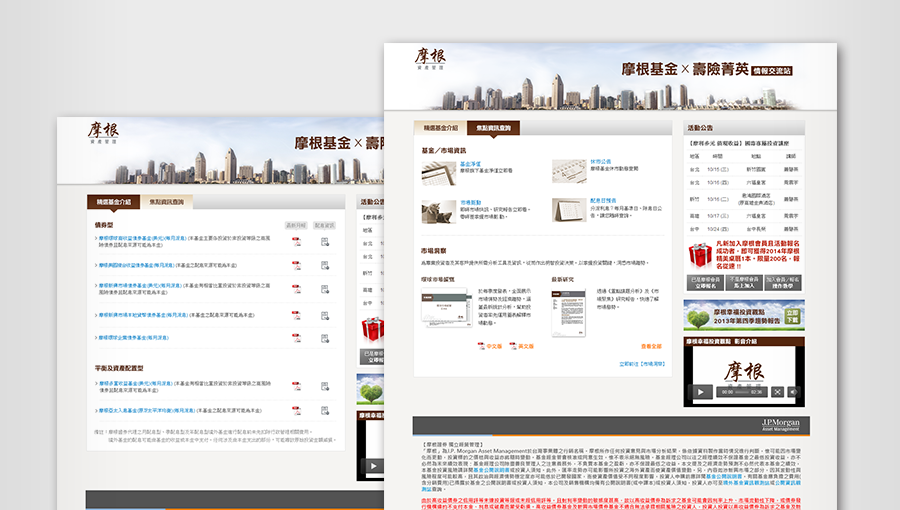The width and height of the screenshot is (900, 510).
Task: Open PDF report for 摩根亞太入息基金 on left page
Action: click(x=296, y=410)
